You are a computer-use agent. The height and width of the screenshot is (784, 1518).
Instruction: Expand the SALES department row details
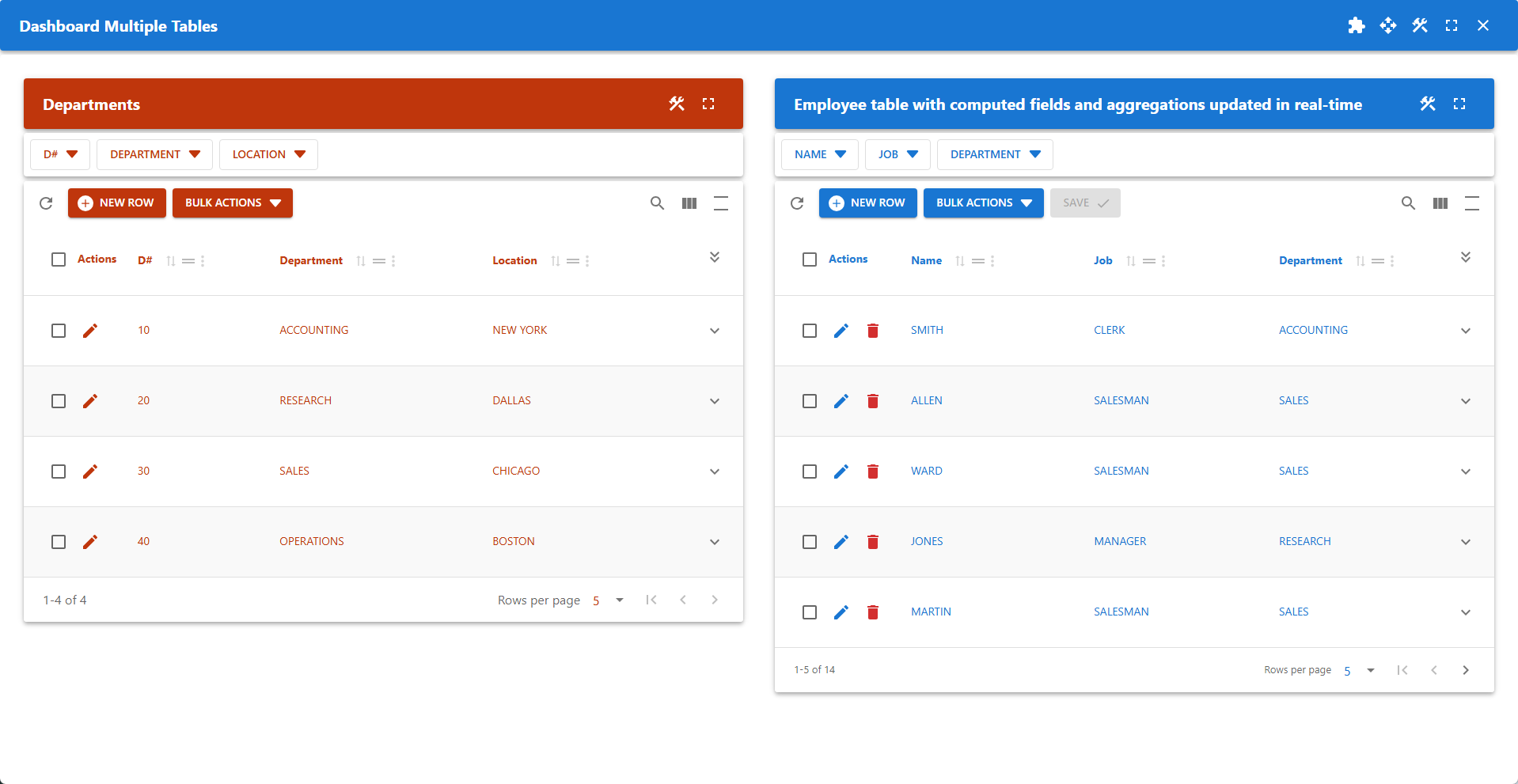tap(714, 472)
